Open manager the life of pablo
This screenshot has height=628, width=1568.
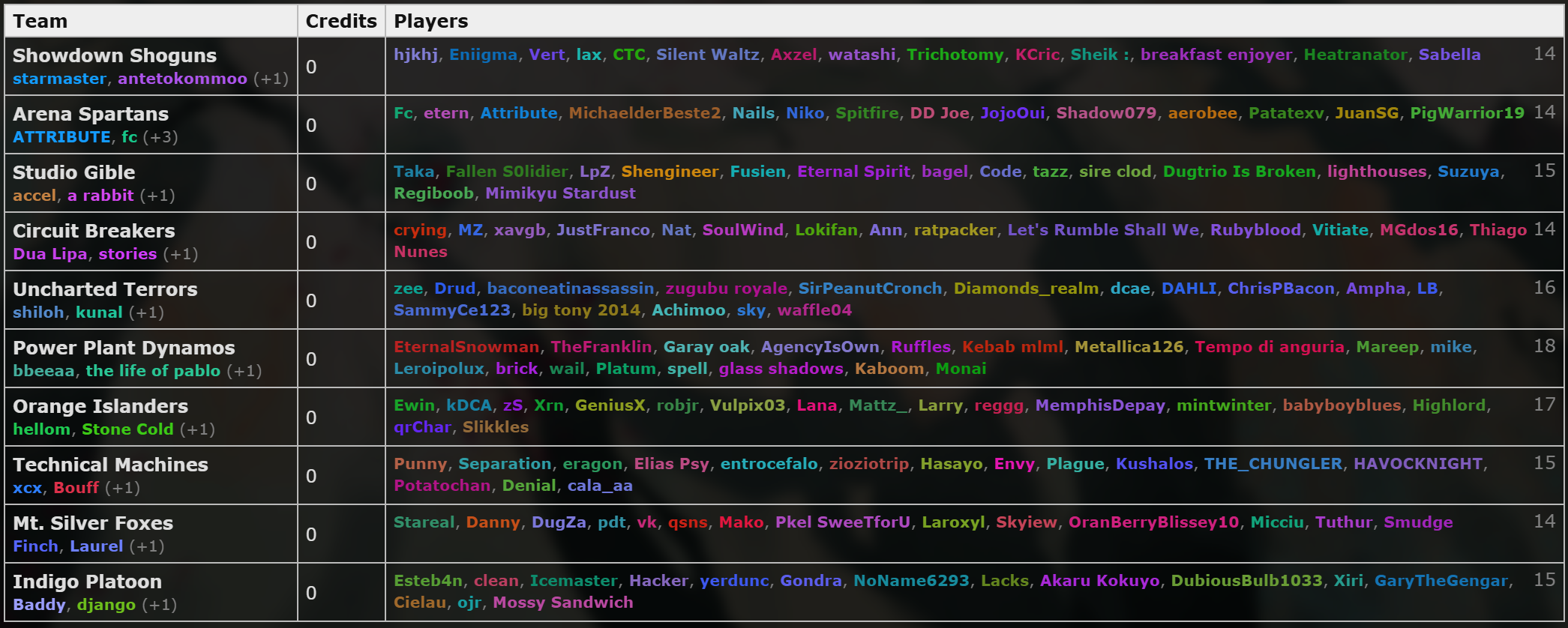point(153,371)
